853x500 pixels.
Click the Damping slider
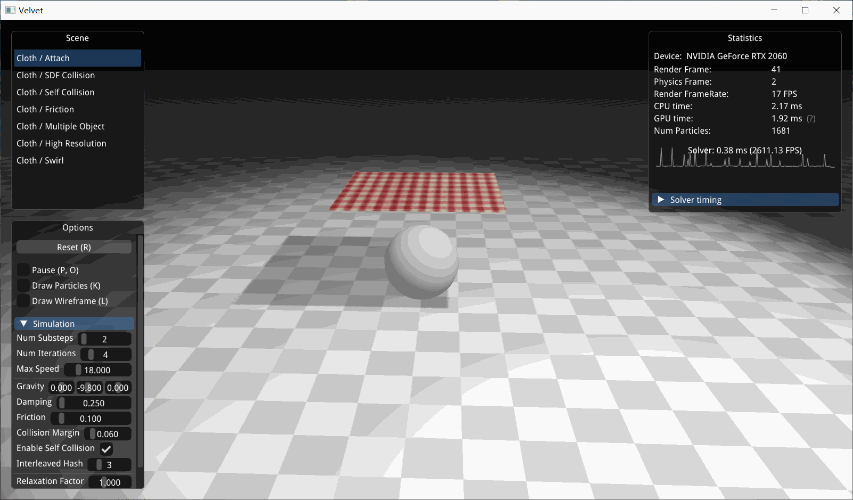click(94, 403)
